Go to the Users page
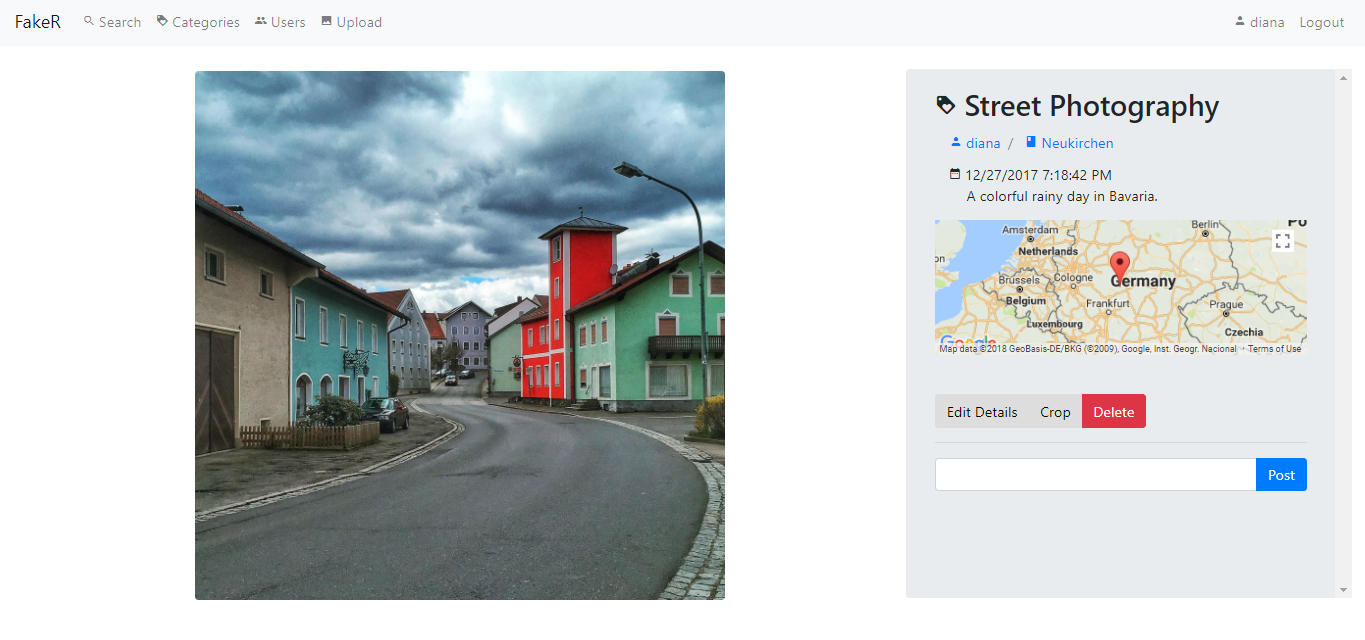 pyautogui.click(x=280, y=22)
